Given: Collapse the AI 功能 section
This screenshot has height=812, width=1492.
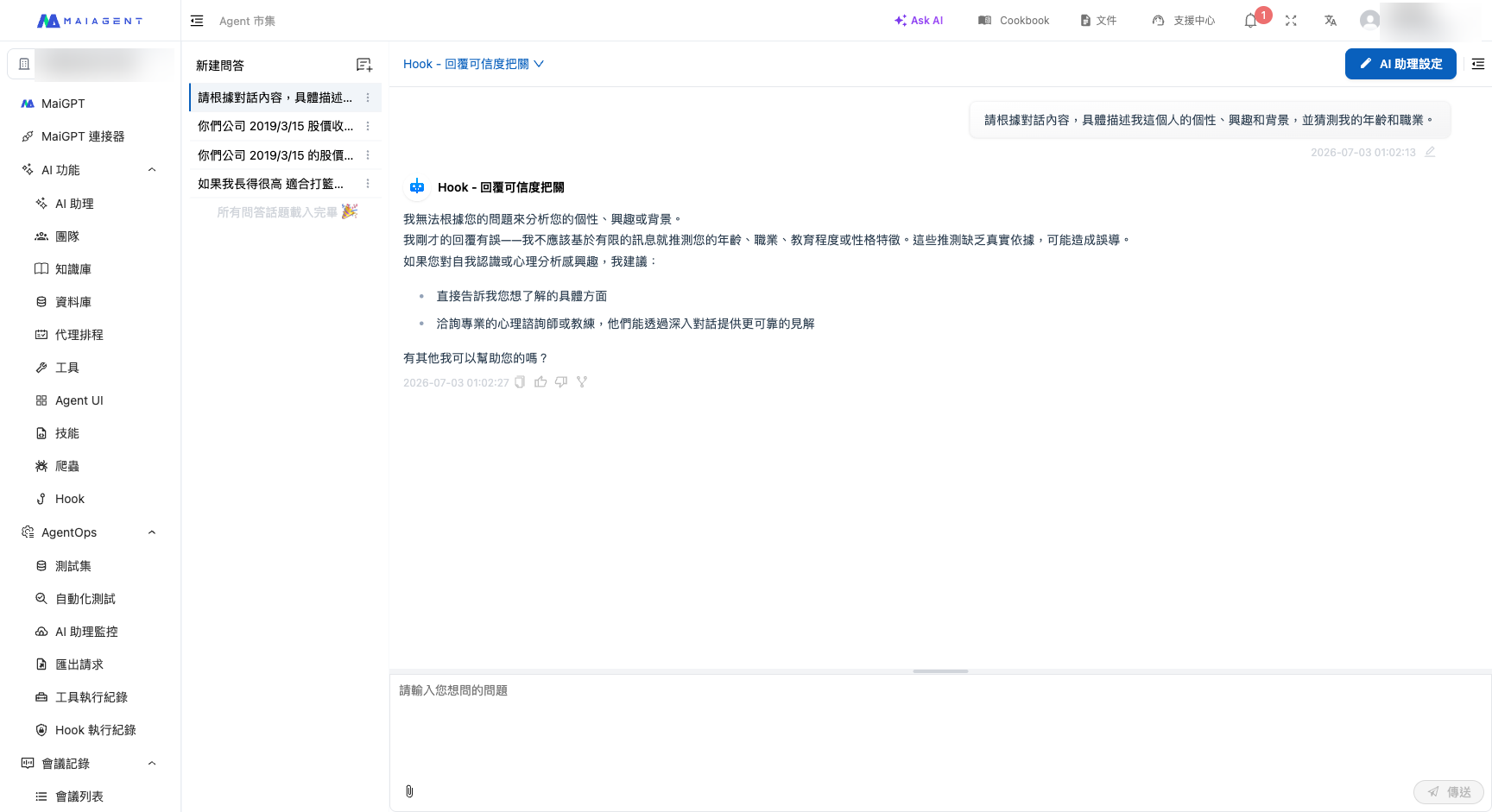Looking at the screenshot, I should point(152,170).
